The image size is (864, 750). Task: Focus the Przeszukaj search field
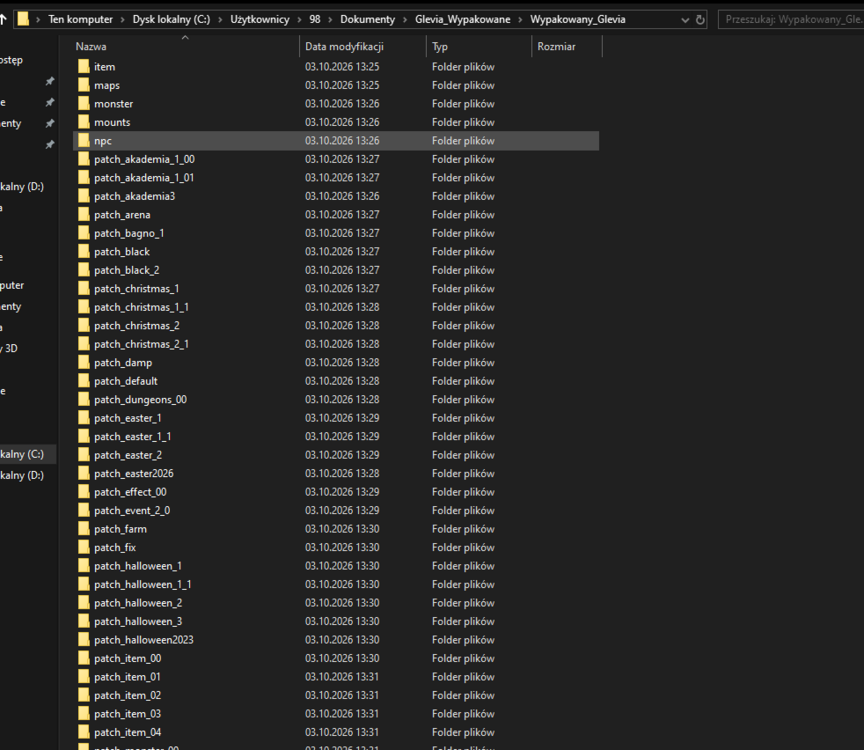pos(791,19)
